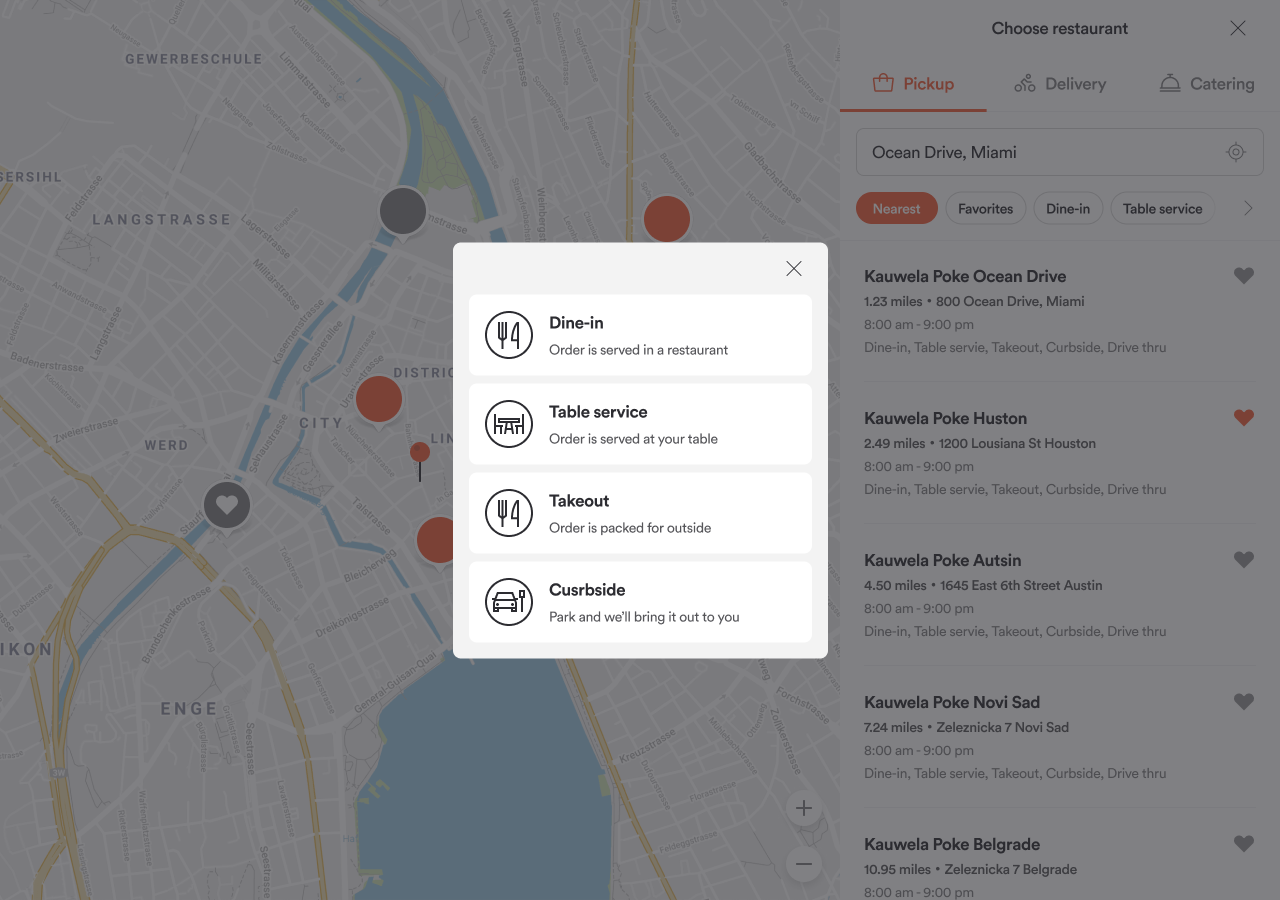This screenshot has height=900, width=1280.
Task: Click the Delivery bicycle icon
Action: coord(1025,84)
